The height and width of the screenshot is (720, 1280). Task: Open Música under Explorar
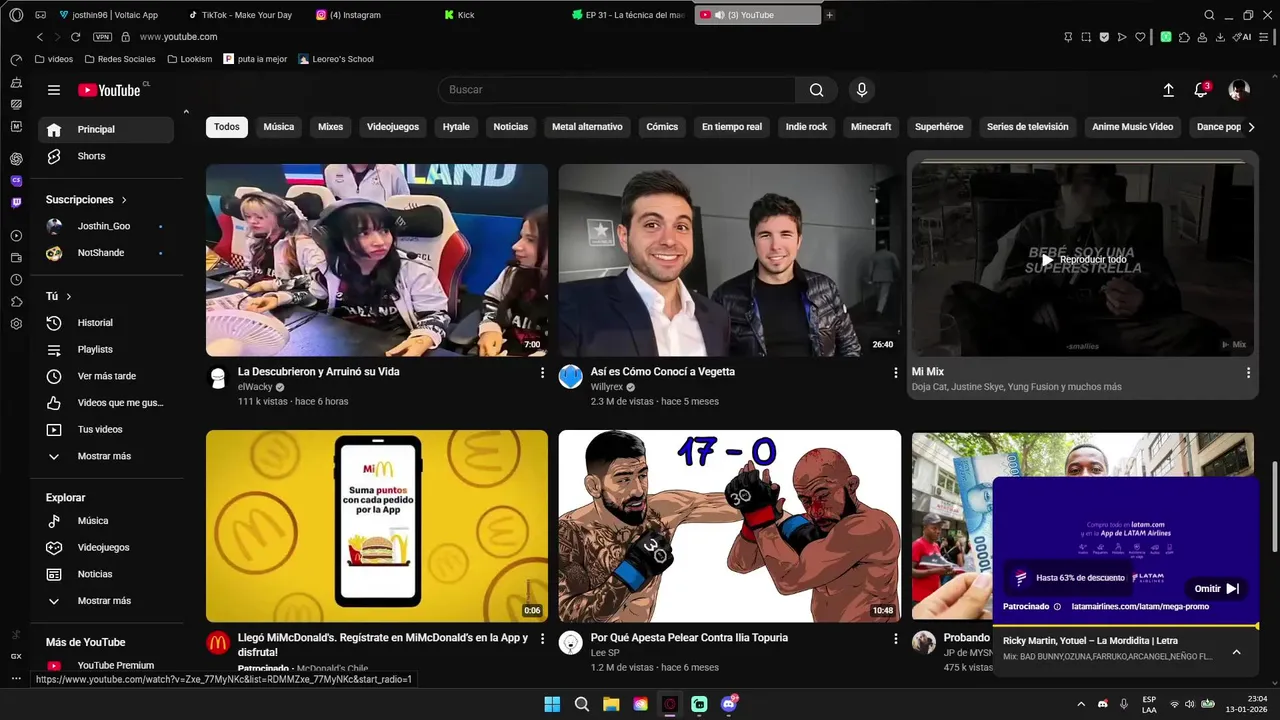tap(106, 521)
